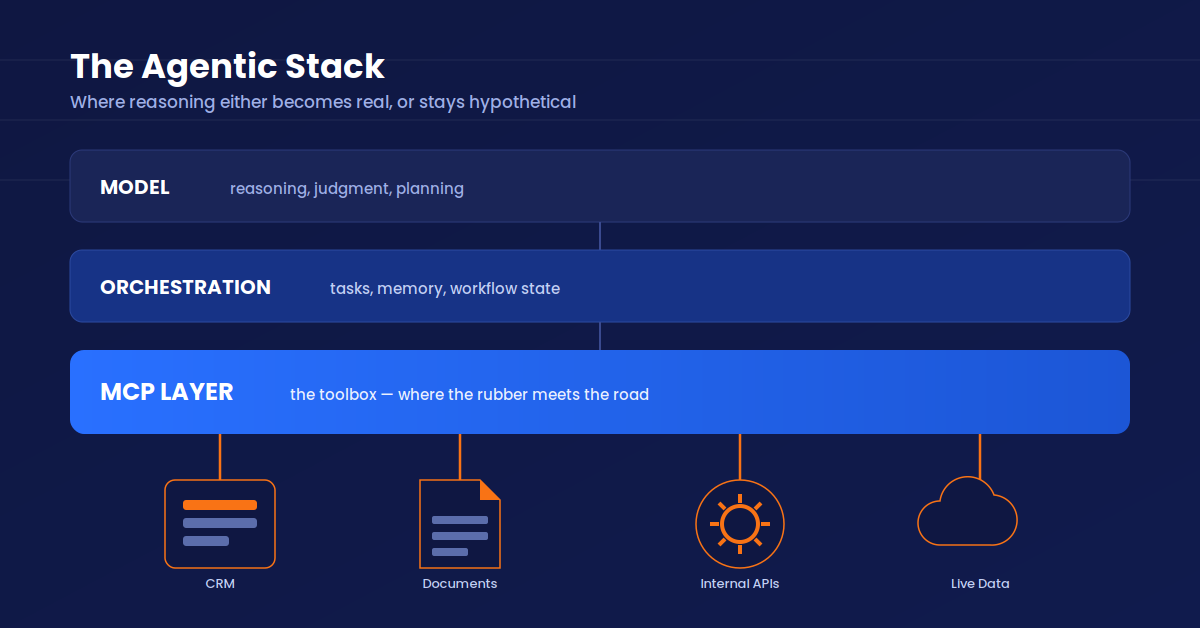Click the title 'The Agentic Stack'
The height and width of the screenshot is (628, 1200).
(x=227, y=66)
